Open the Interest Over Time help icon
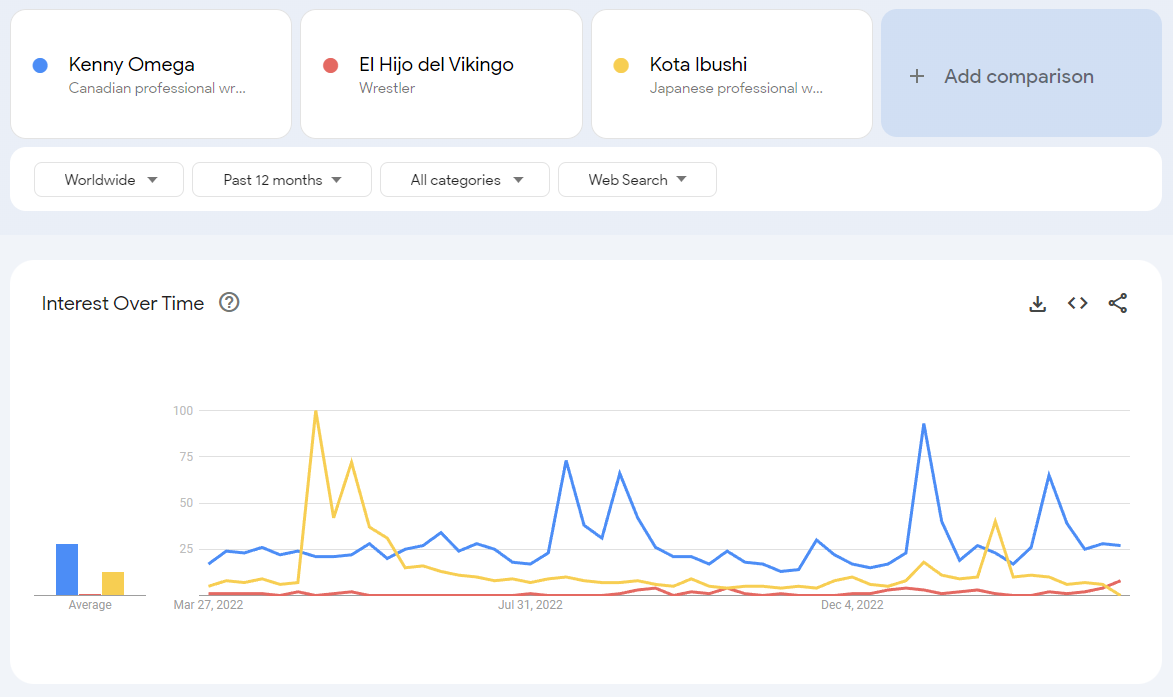The width and height of the screenshot is (1173, 697). [x=229, y=302]
